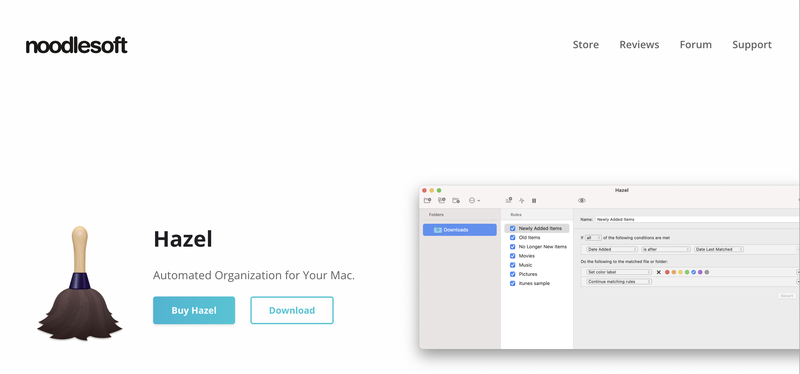This screenshot has width=800, height=374.
Task: Click the add folder icon in Hazel toolbar
Action: coord(428,201)
